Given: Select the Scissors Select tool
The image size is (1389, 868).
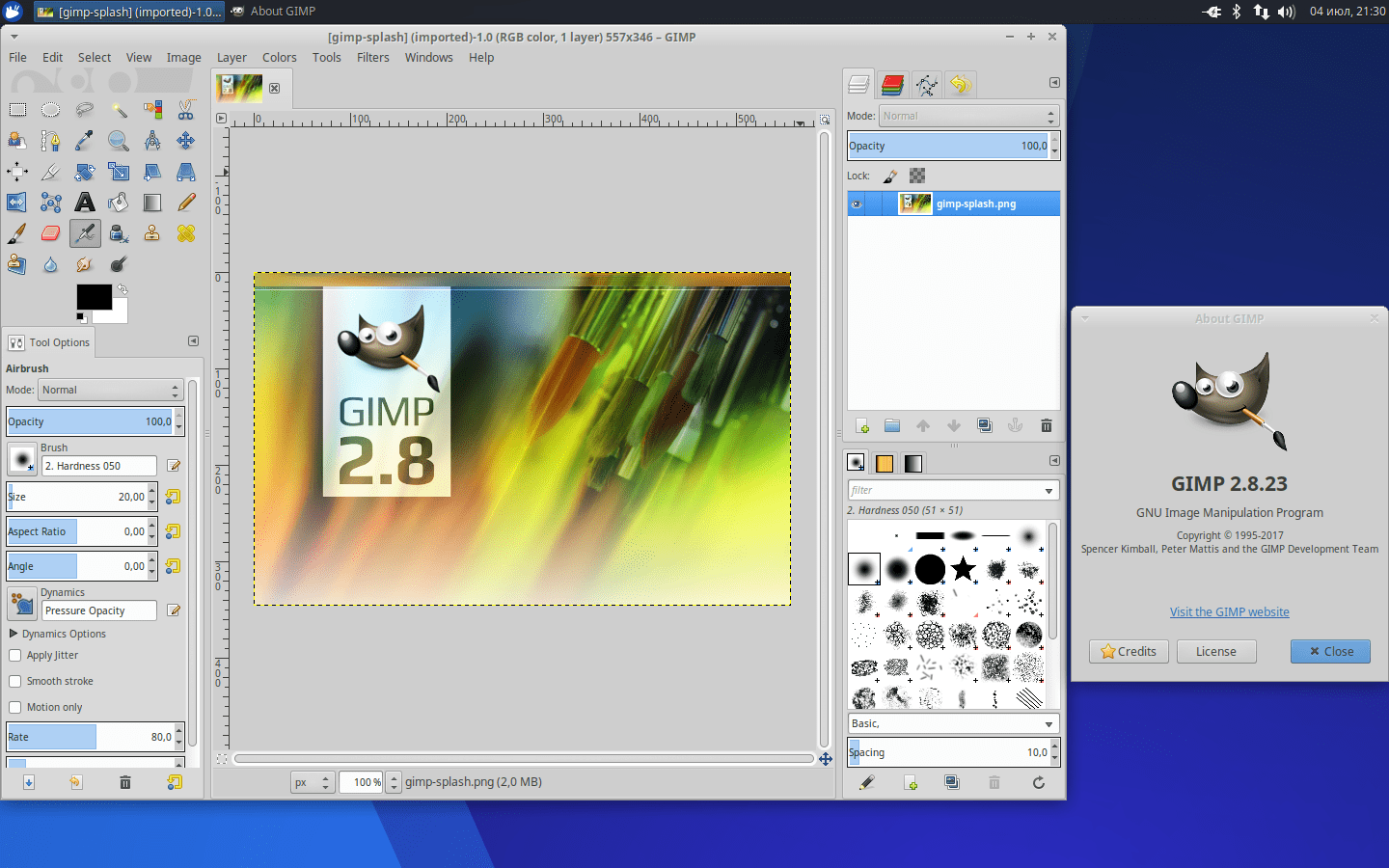Looking at the screenshot, I should pyautogui.click(x=186, y=110).
